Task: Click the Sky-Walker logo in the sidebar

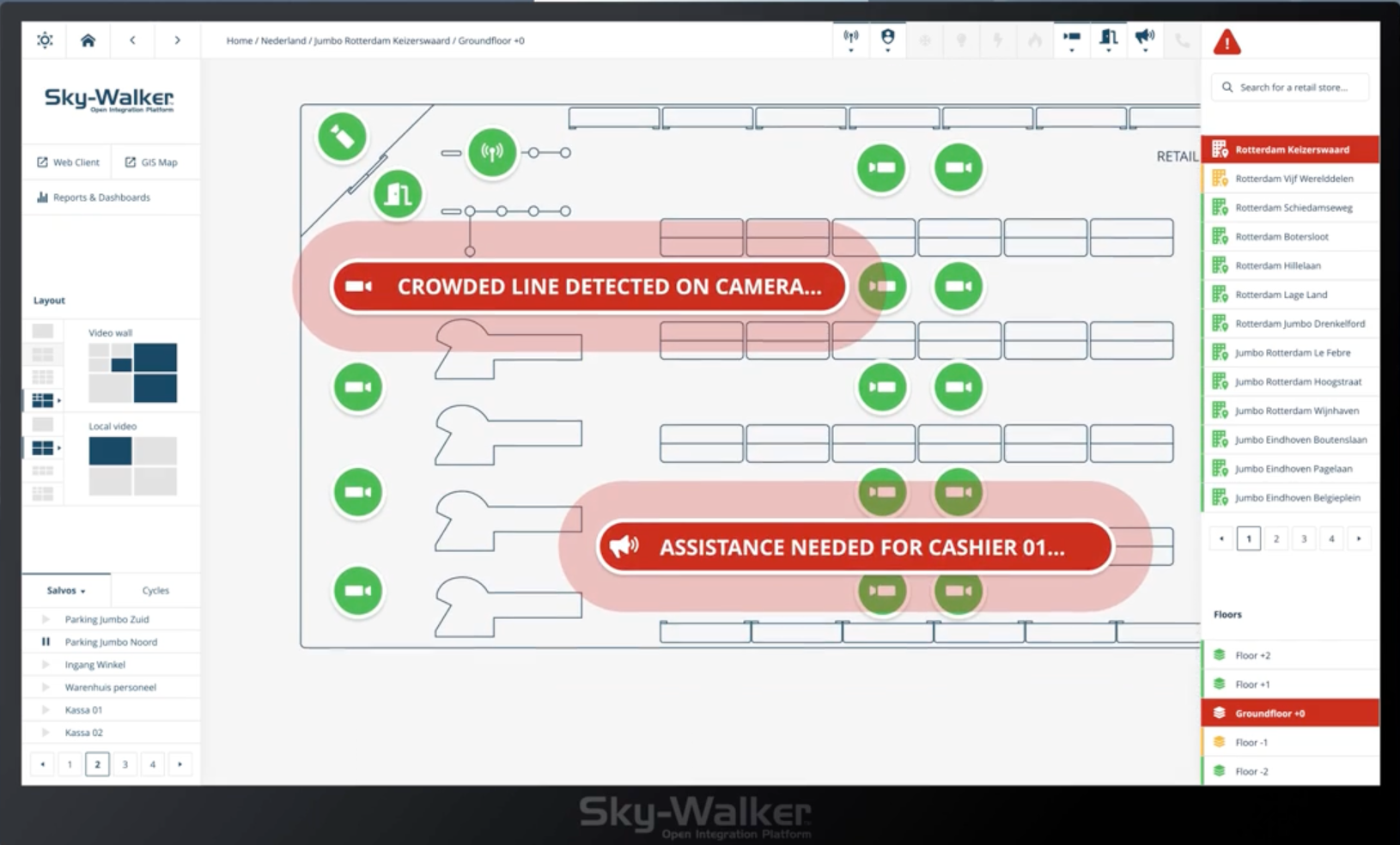Action: coord(109,99)
